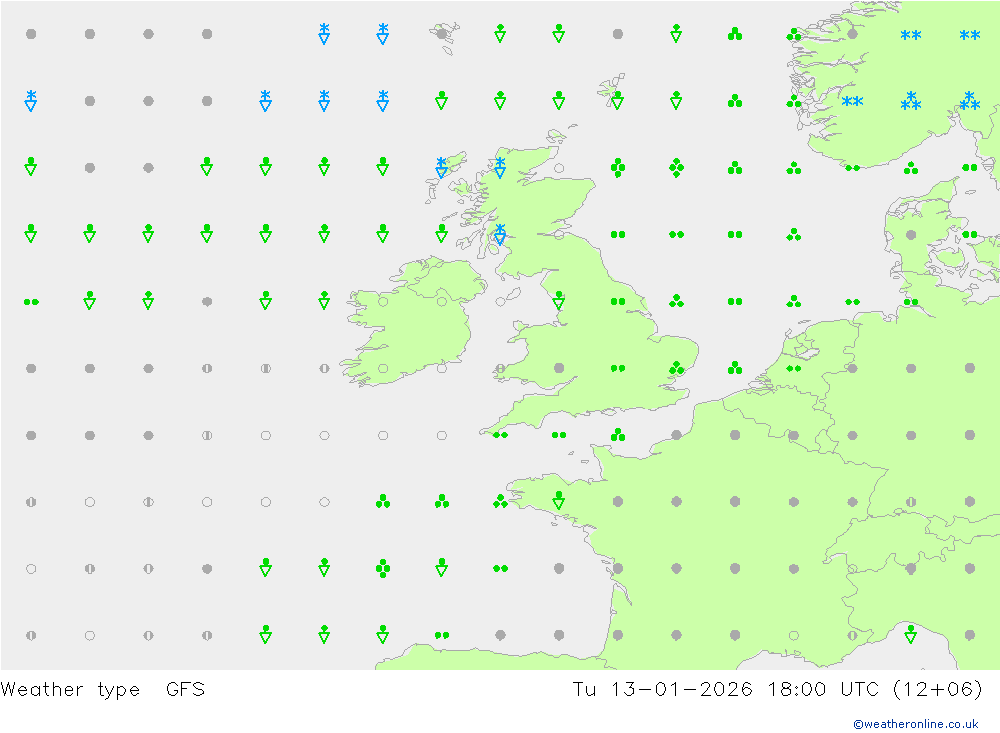Open the weatheronline.co.uk copyright link
Viewport: 1000px width, 733px height.
915,724
